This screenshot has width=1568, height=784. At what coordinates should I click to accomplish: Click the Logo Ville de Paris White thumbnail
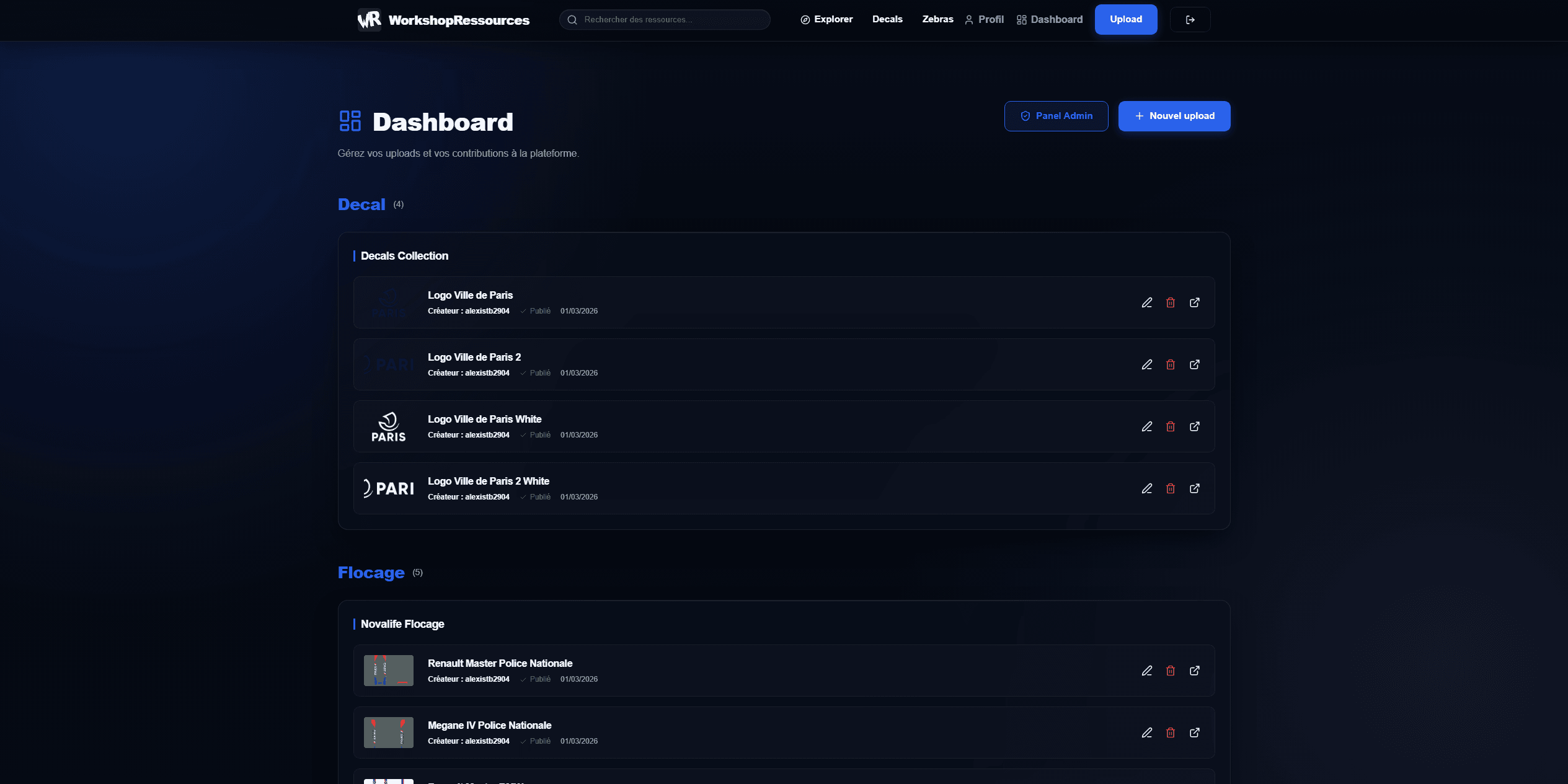[x=389, y=426]
